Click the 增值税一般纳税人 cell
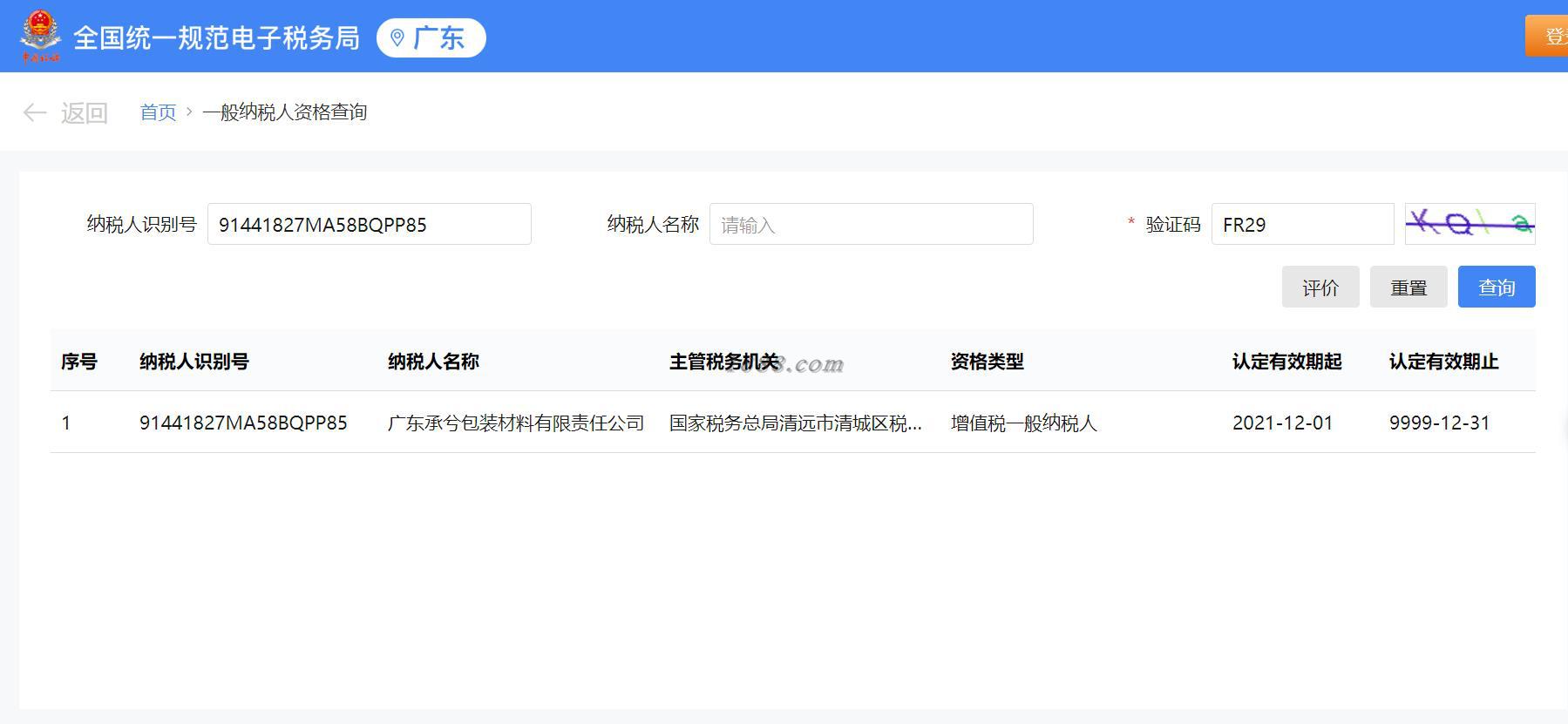1568x724 pixels. 1024,423
